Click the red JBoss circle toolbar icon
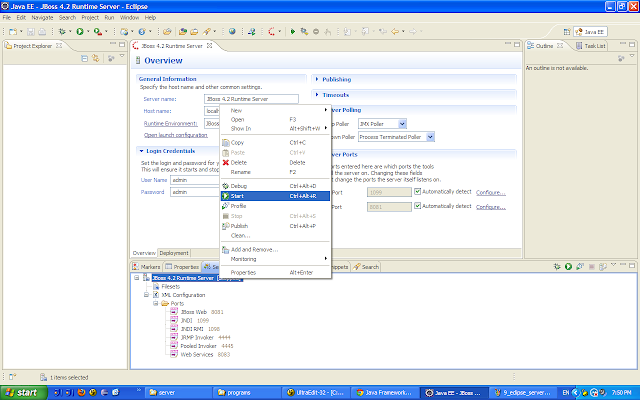This screenshot has width=640, height=400. coord(271,31)
